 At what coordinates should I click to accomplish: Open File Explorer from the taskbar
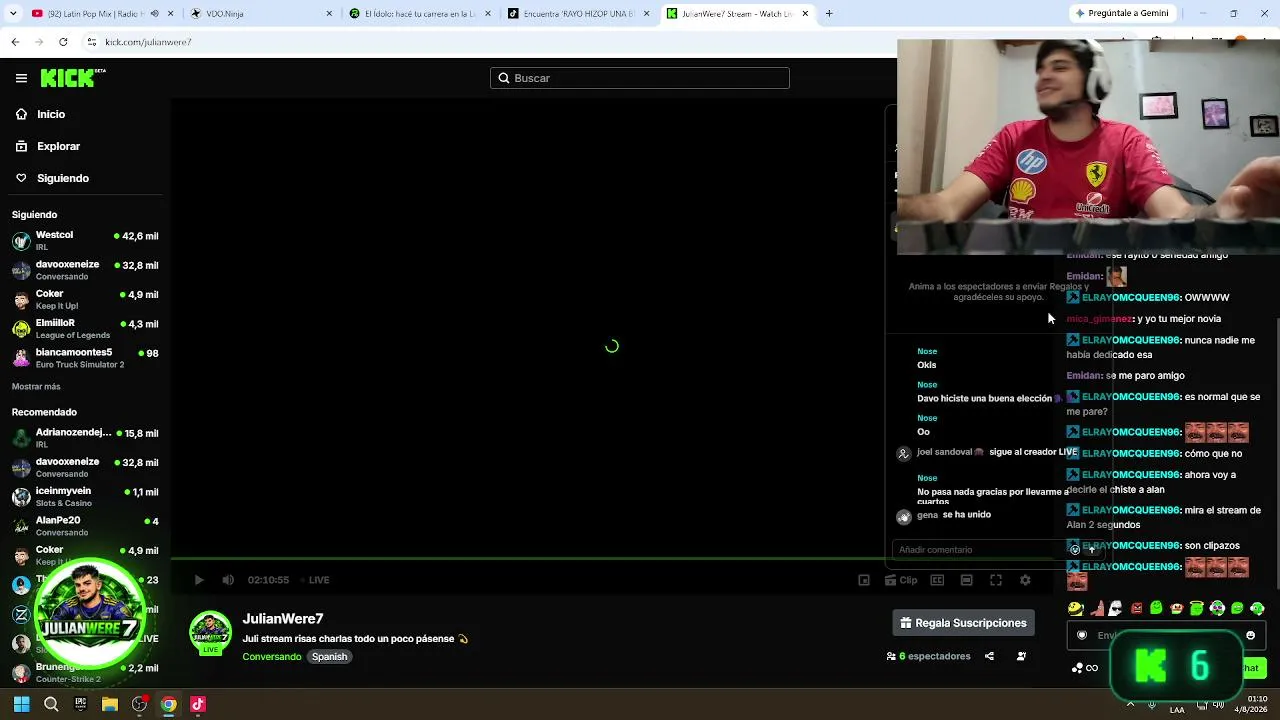click(110, 704)
